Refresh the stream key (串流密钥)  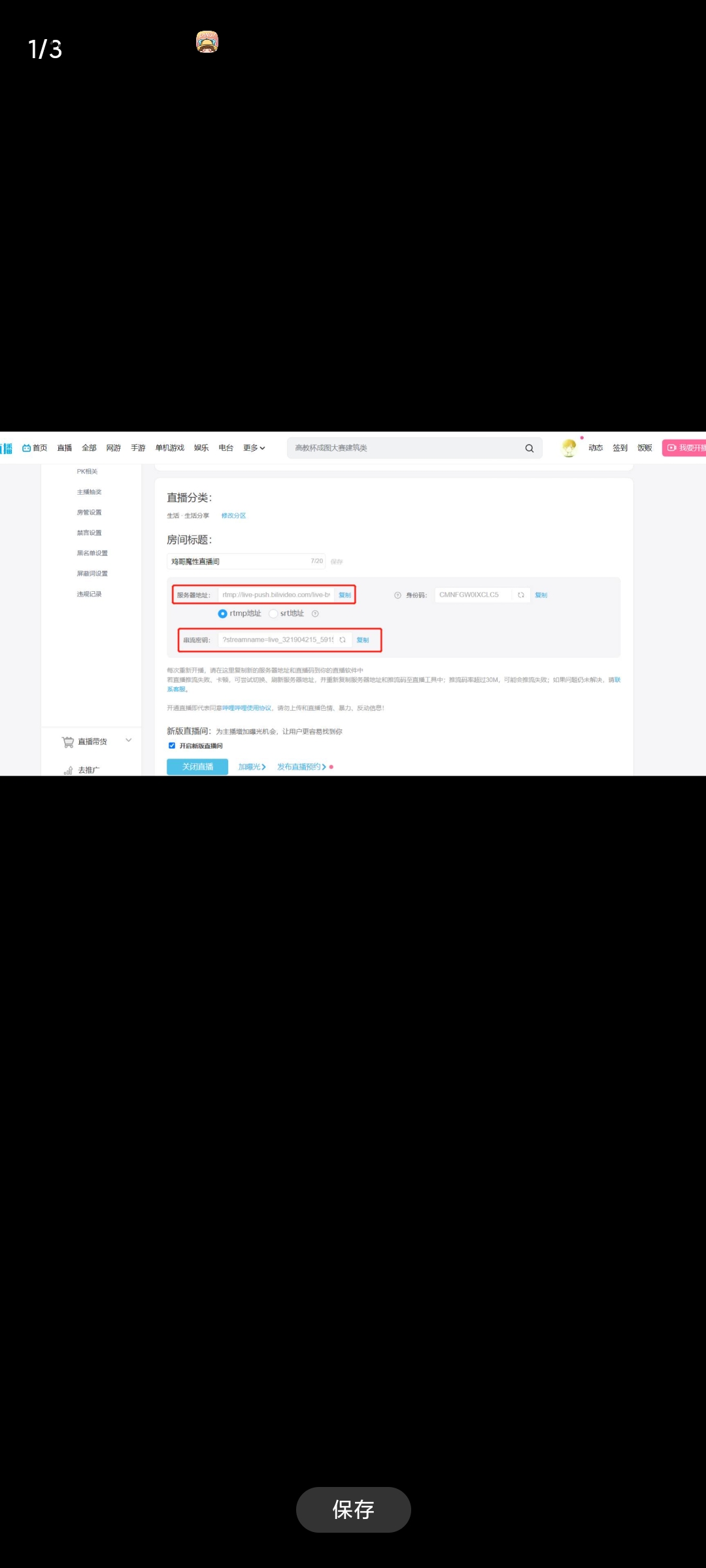coord(343,640)
